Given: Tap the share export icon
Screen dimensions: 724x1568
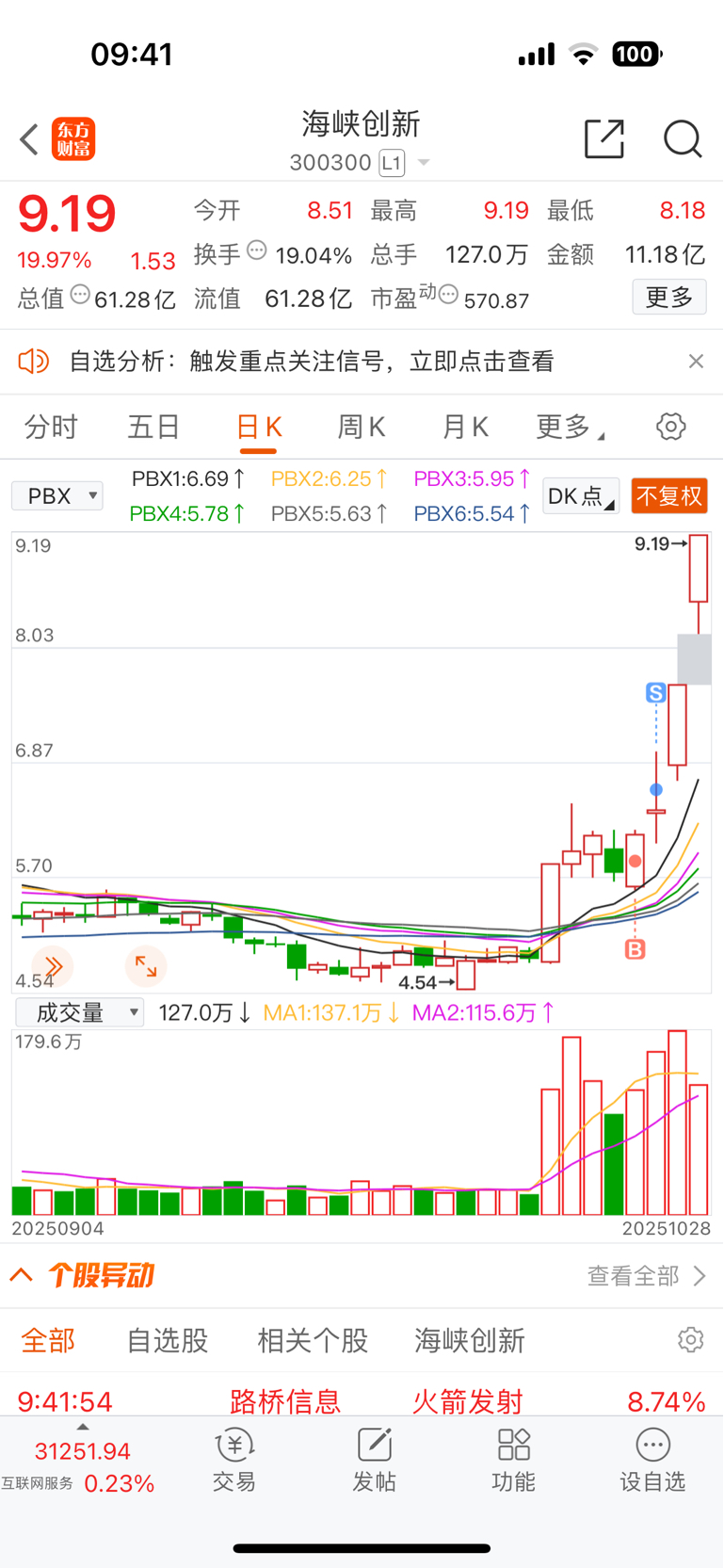Looking at the screenshot, I should coord(604,139).
